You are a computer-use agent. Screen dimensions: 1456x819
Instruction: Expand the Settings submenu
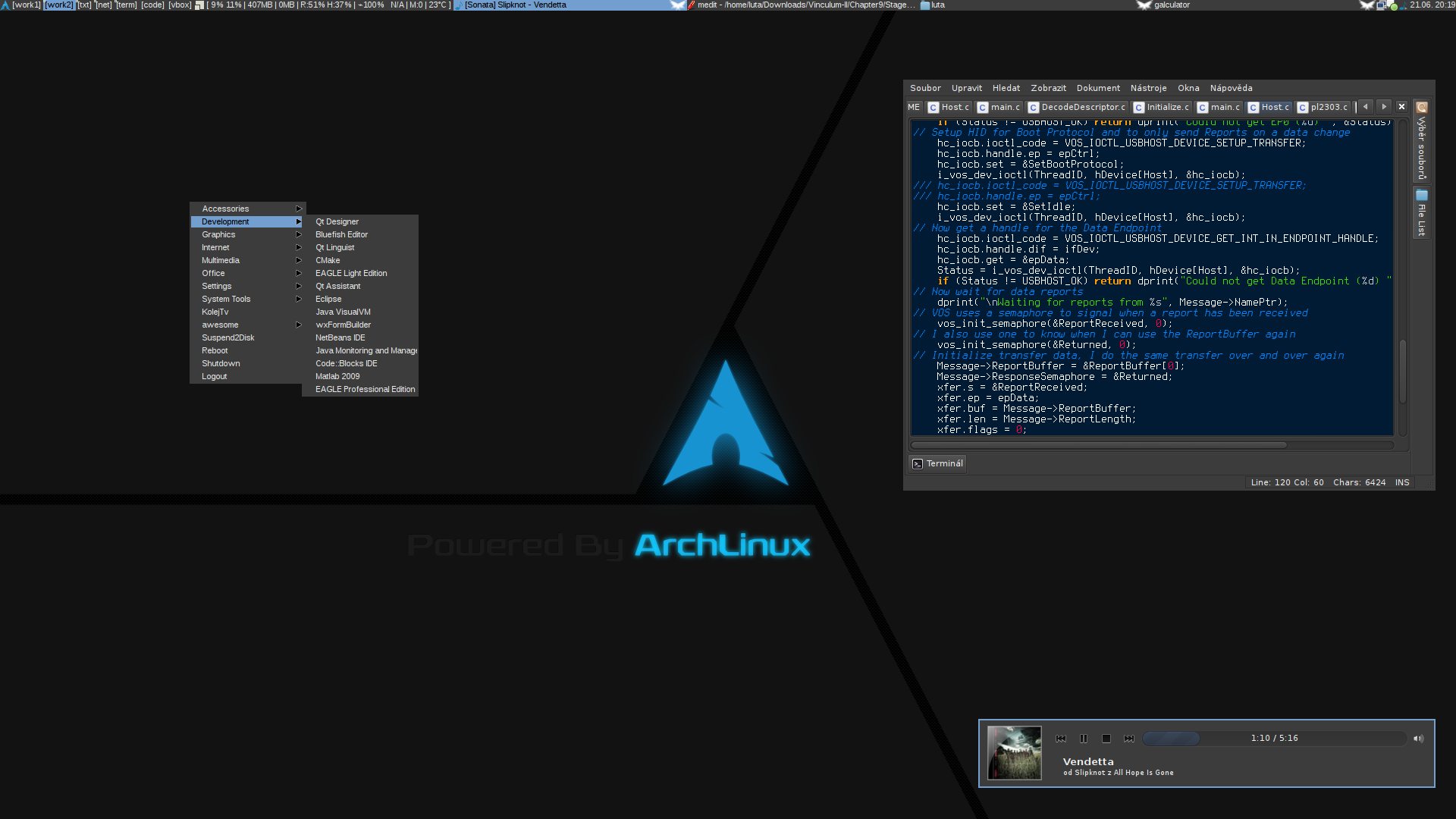pyautogui.click(x=246, y=286)
